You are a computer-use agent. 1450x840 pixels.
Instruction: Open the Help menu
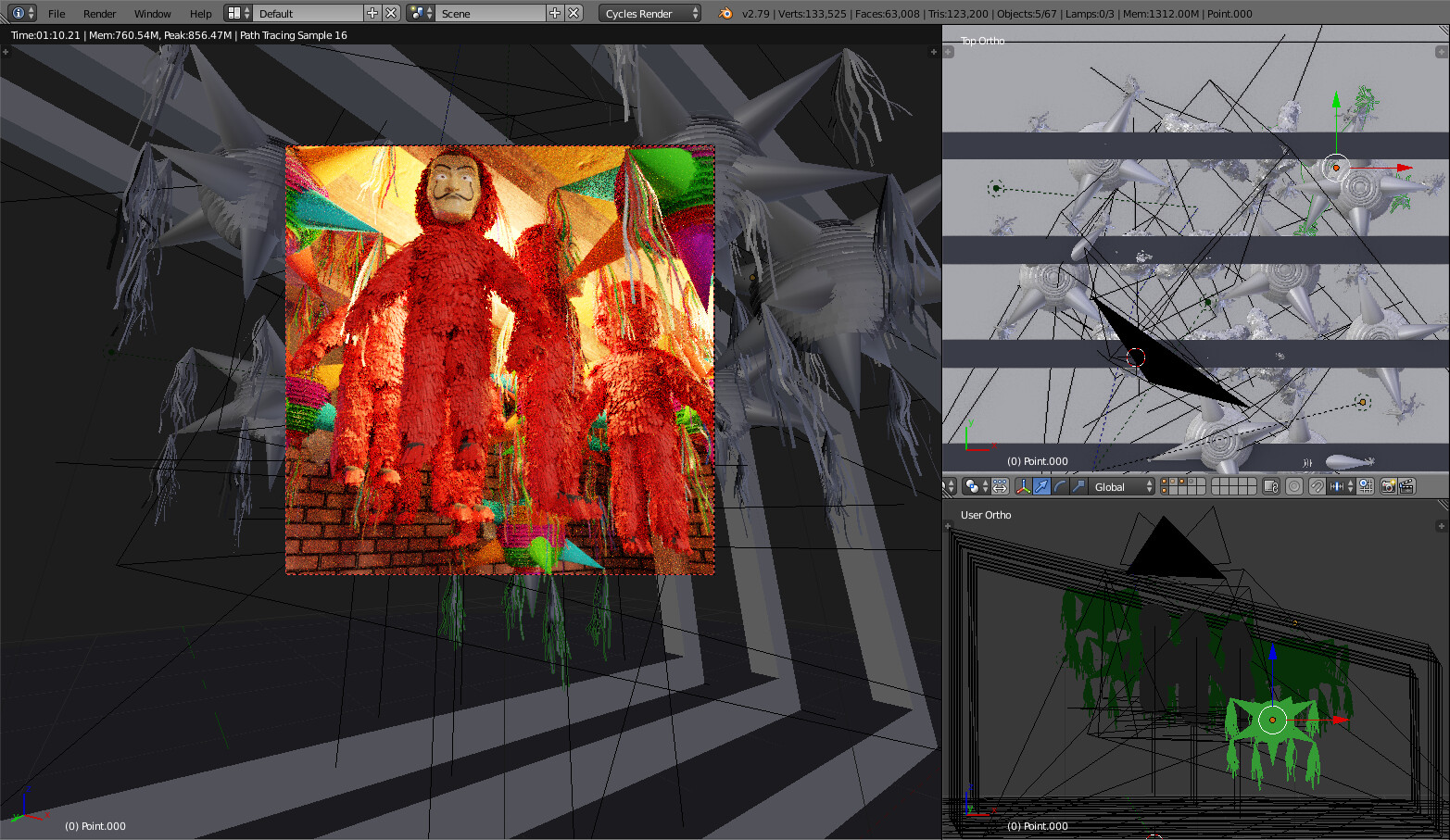point(201,14)
